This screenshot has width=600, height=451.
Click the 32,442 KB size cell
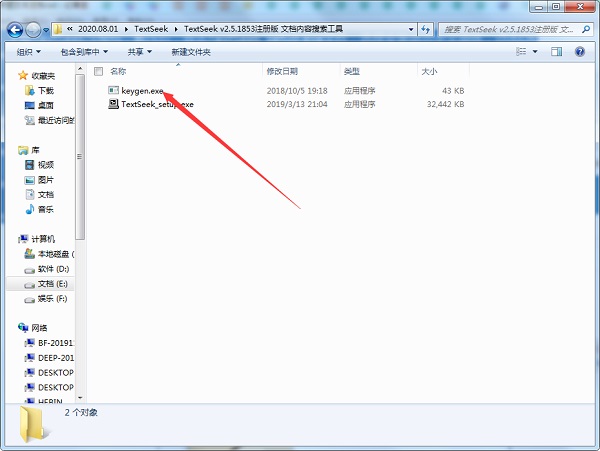coord(445,104)
